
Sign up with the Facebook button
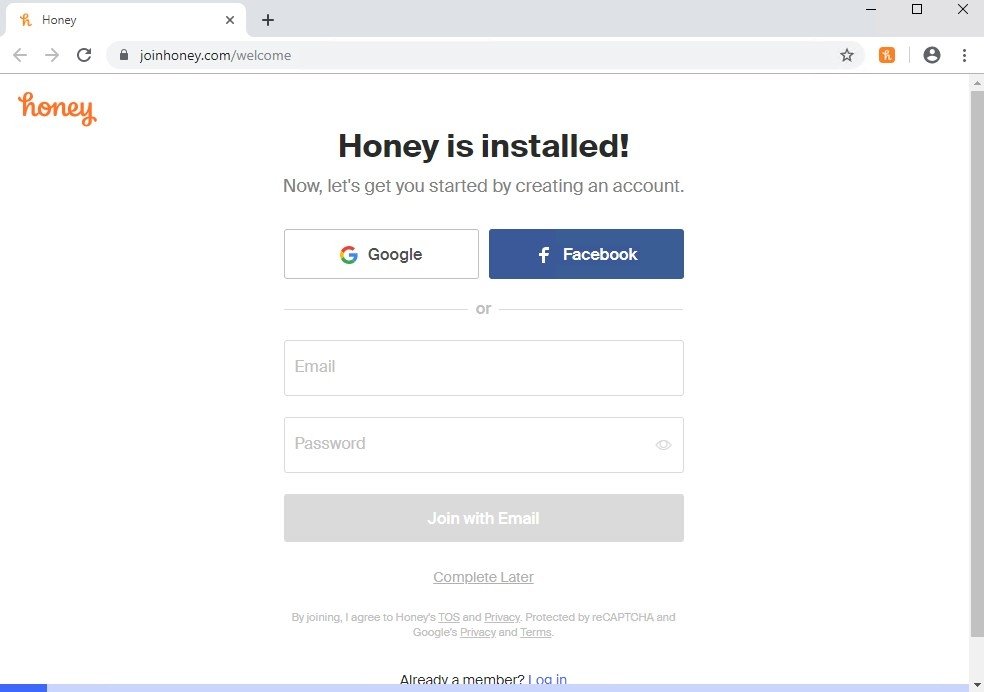pyautogui.click(x=586, y=254)
